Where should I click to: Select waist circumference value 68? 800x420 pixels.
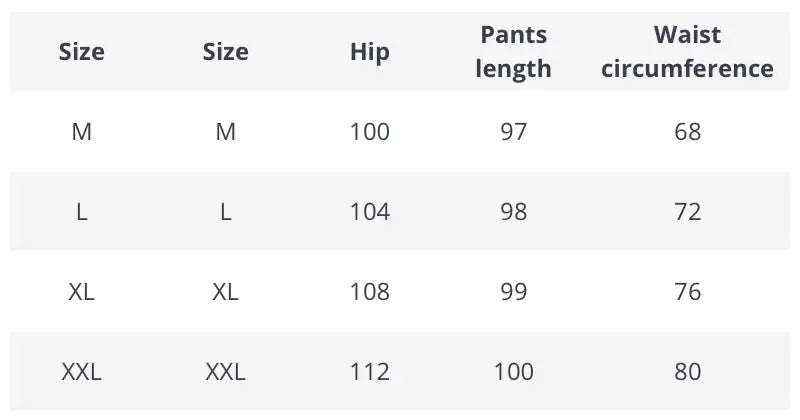click(x=687, y=131)
